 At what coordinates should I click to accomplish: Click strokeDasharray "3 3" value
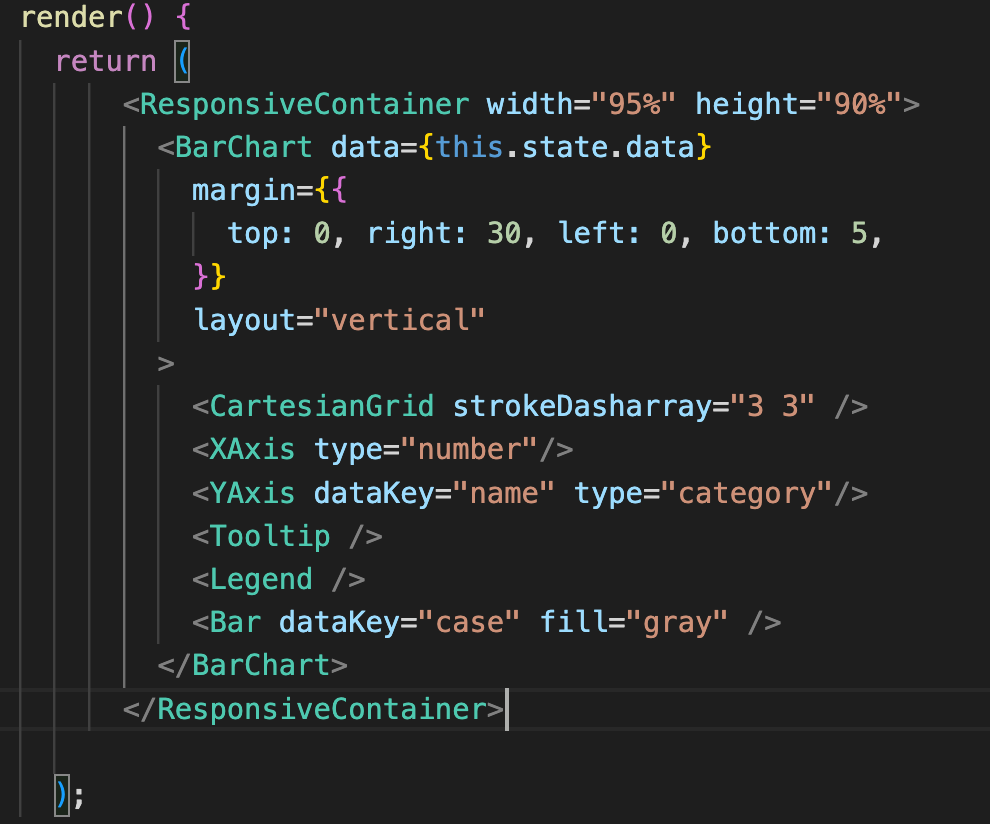[773, 406]
